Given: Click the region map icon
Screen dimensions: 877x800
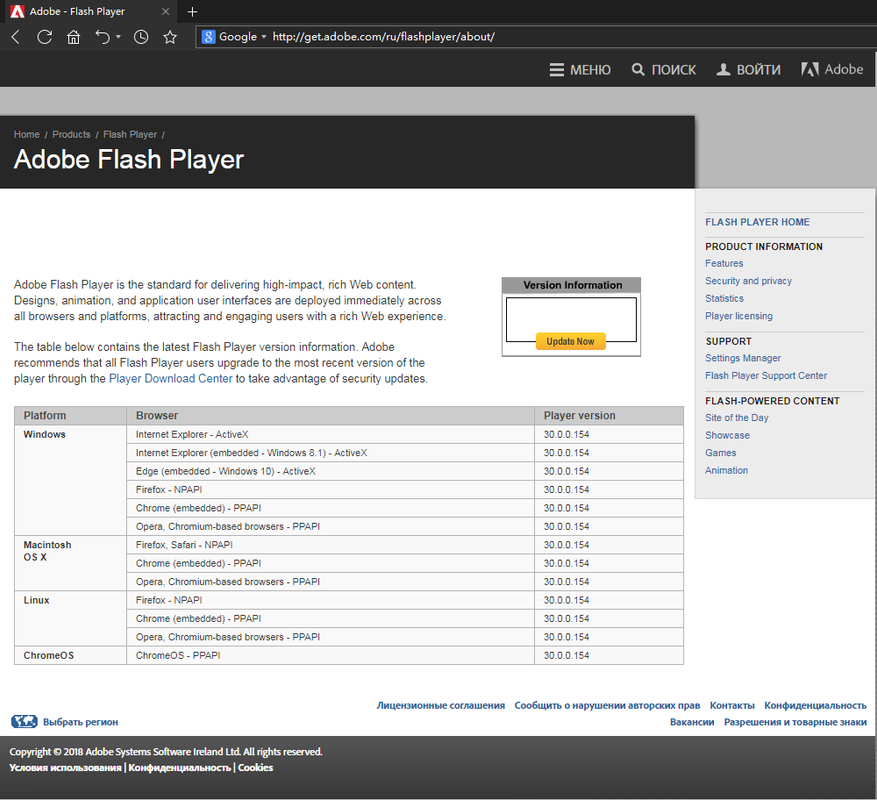Looking at the screenshot, I should 24,722.
